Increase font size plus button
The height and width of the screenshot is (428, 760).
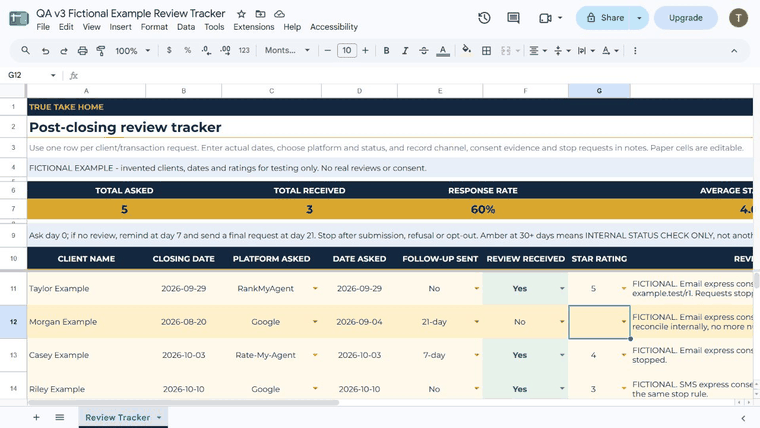tap(365, 50)
